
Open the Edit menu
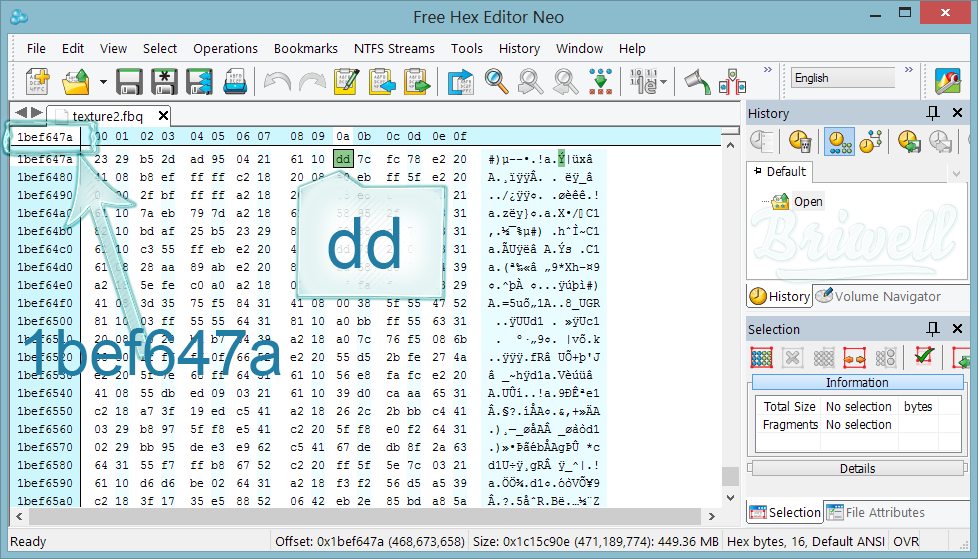click(x=72, y=49)
